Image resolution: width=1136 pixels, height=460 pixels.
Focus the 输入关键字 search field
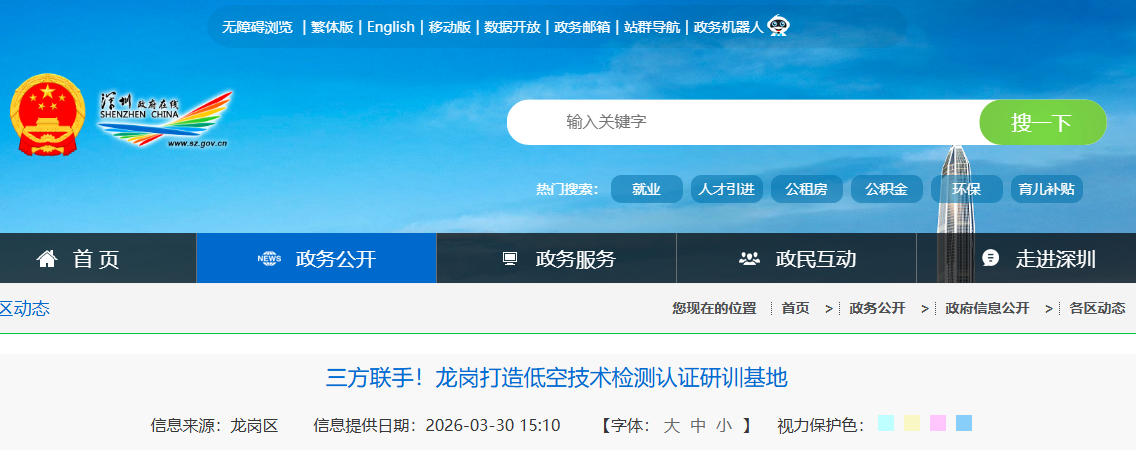pos(743,122)
